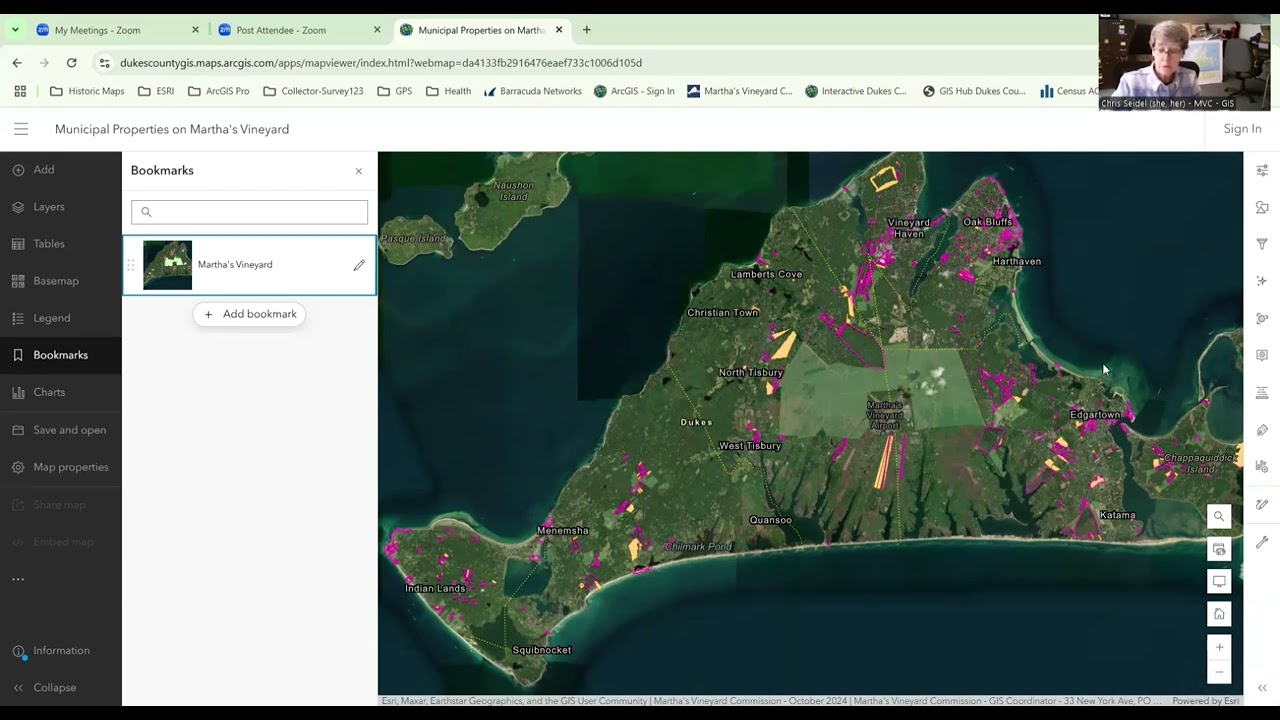Open the browser apps grid
1280x720 pixels.
click(x=20, y=91)
